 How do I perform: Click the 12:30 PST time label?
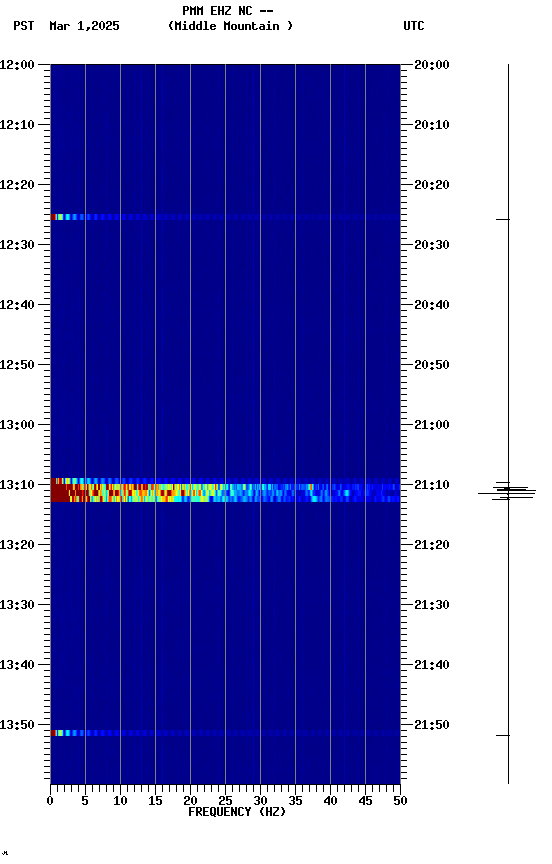tap(17, 245)
